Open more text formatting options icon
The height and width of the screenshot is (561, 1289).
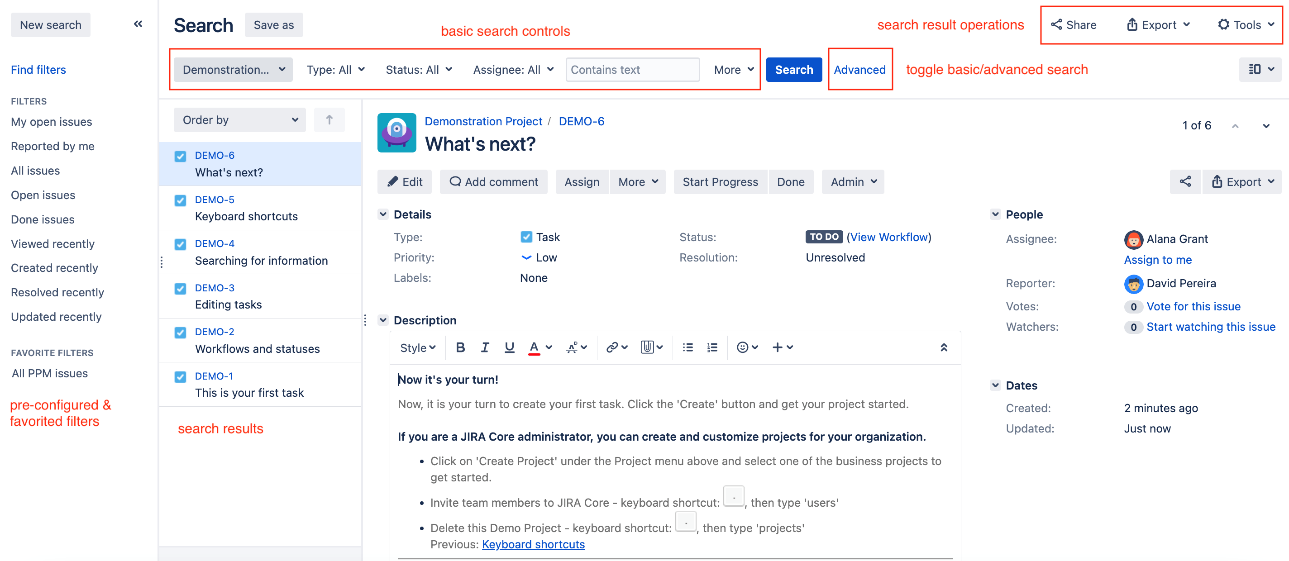click(x=577, y=348)
